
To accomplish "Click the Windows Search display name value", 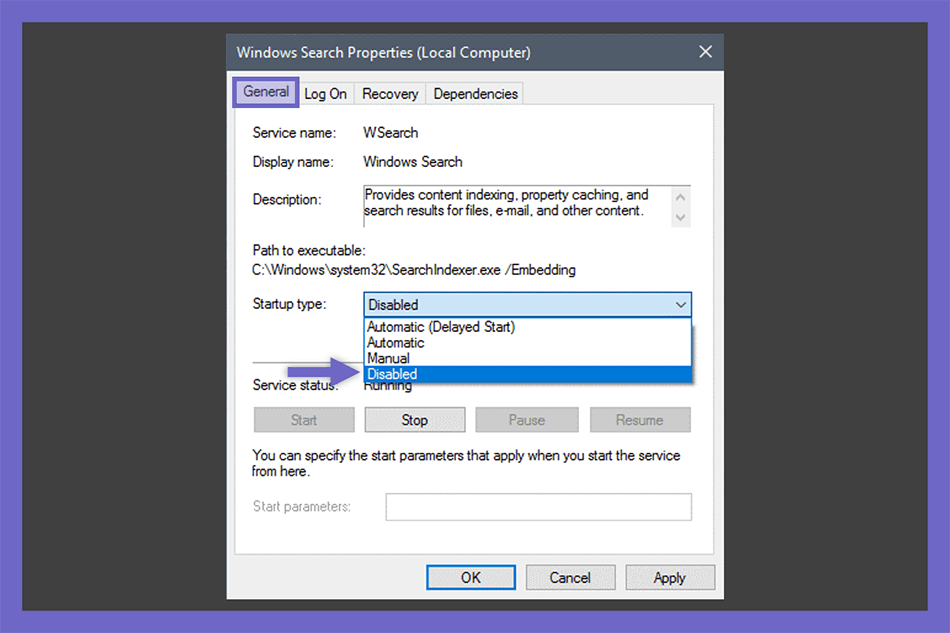I will [x=413, y=162].
